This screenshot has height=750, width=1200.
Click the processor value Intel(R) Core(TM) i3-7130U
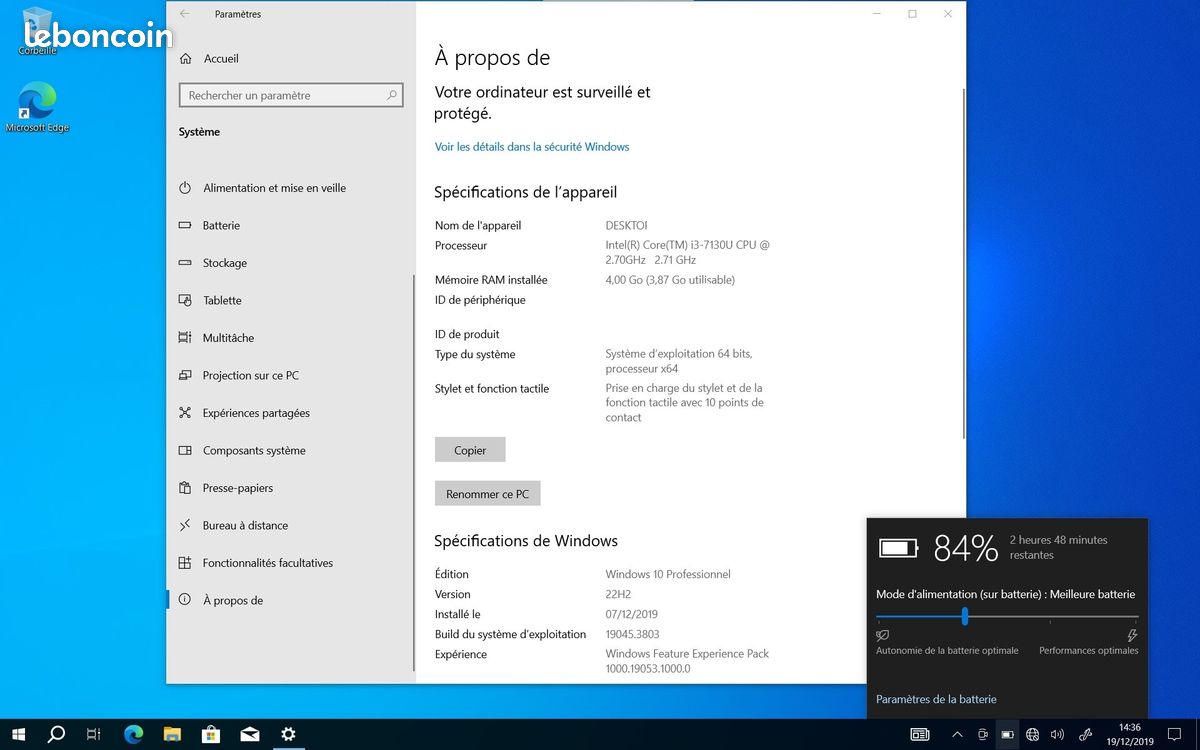point(688,252)
